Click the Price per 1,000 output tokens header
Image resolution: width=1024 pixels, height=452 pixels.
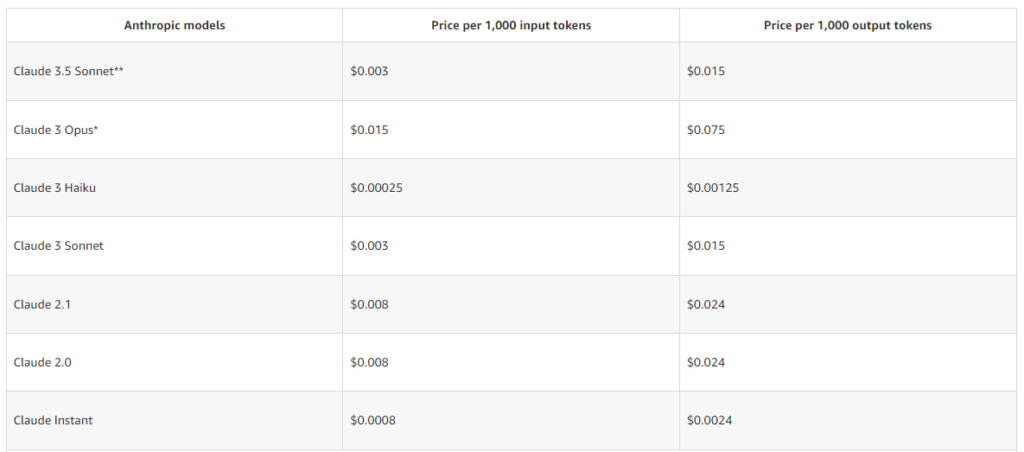[848, 25]
